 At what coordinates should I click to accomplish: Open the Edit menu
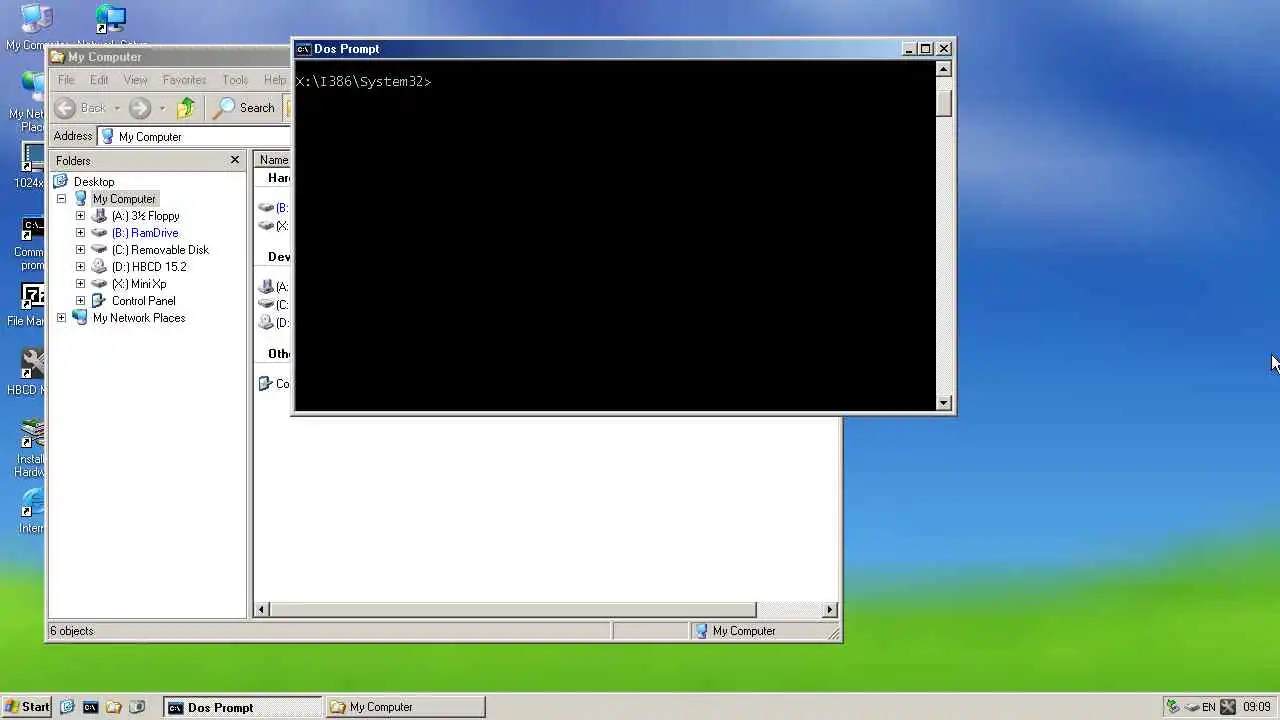tap(99, 80)
